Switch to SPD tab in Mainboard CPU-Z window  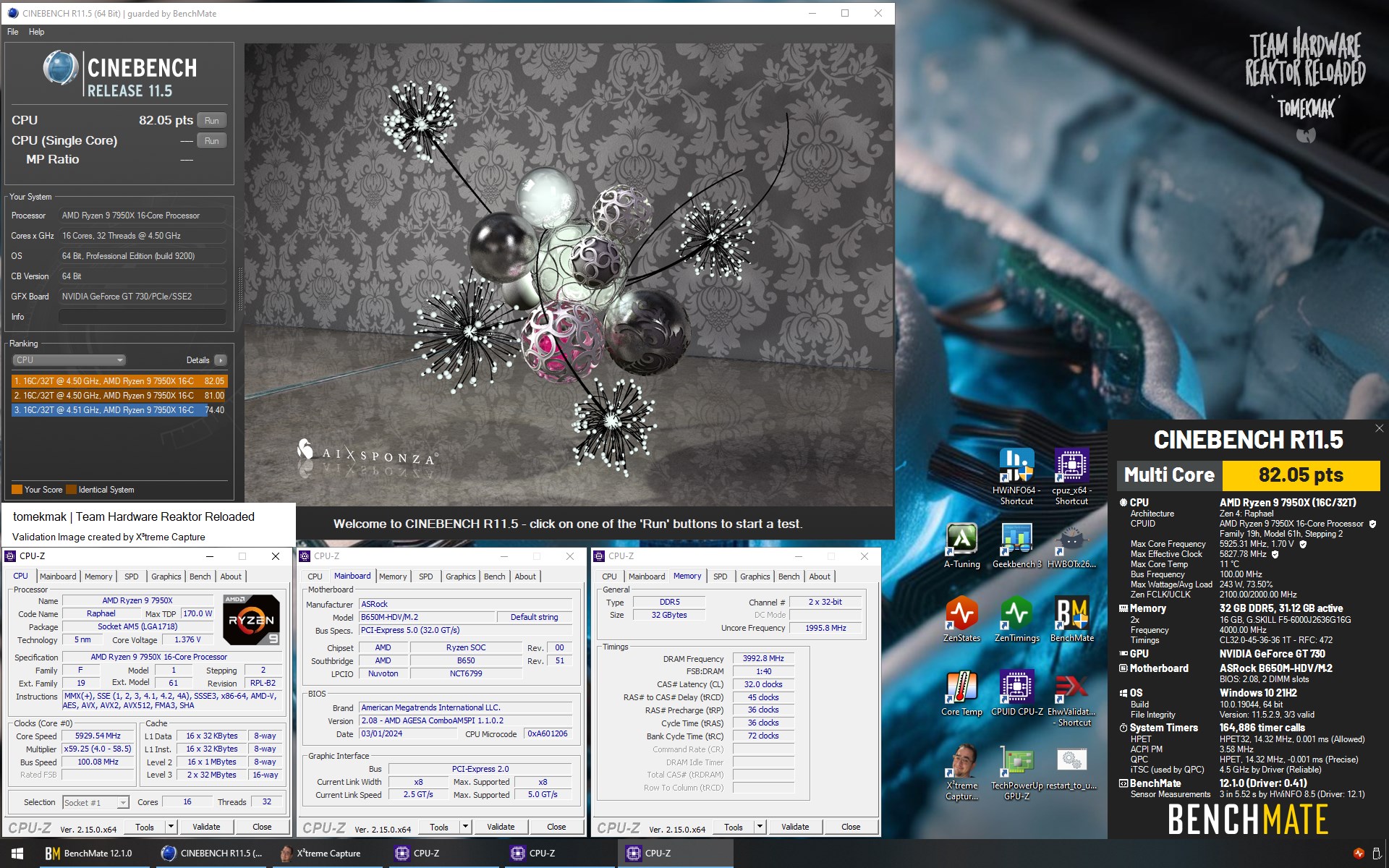click(426, 576)
